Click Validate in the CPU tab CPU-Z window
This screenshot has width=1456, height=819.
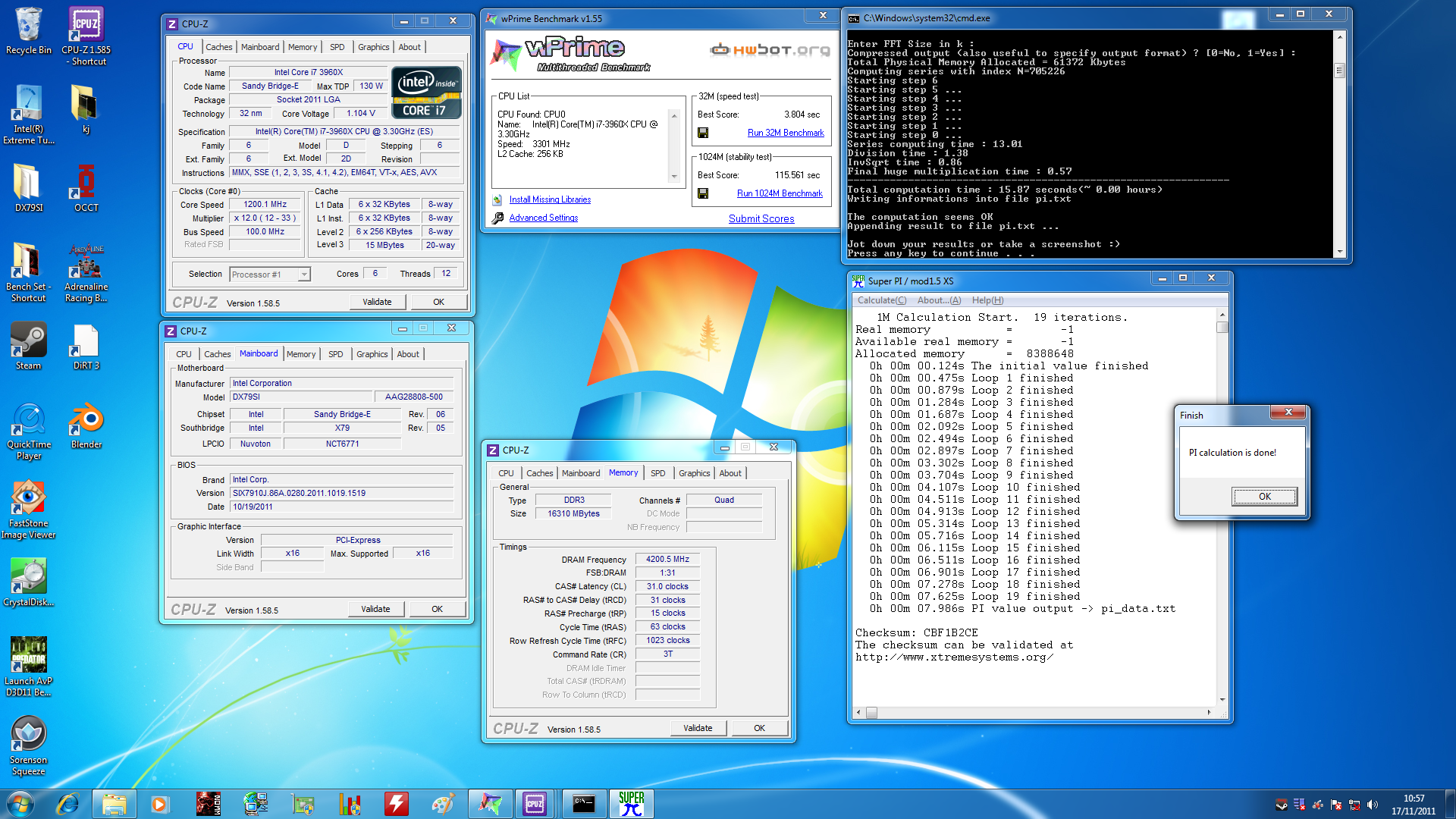tap(377, 302)
